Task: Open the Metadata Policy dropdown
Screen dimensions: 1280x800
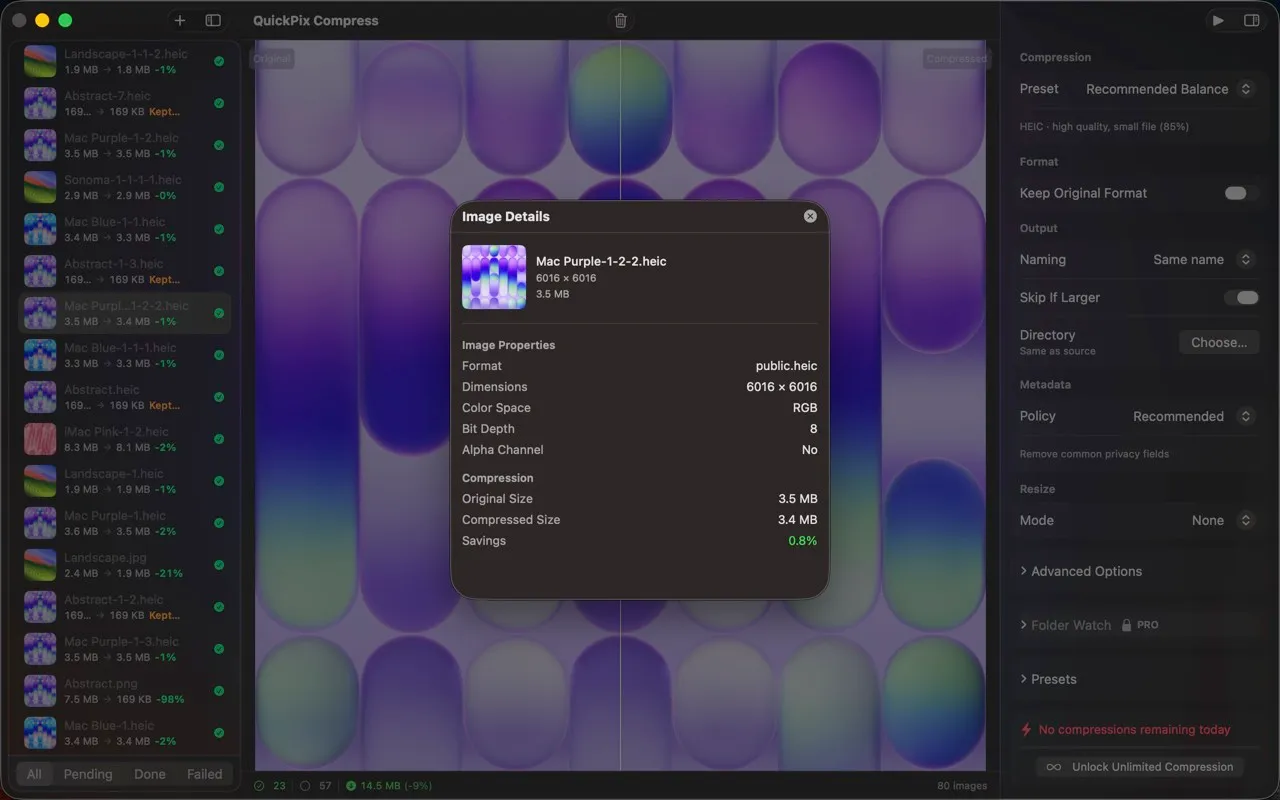Action: (x=1193, y=416)
